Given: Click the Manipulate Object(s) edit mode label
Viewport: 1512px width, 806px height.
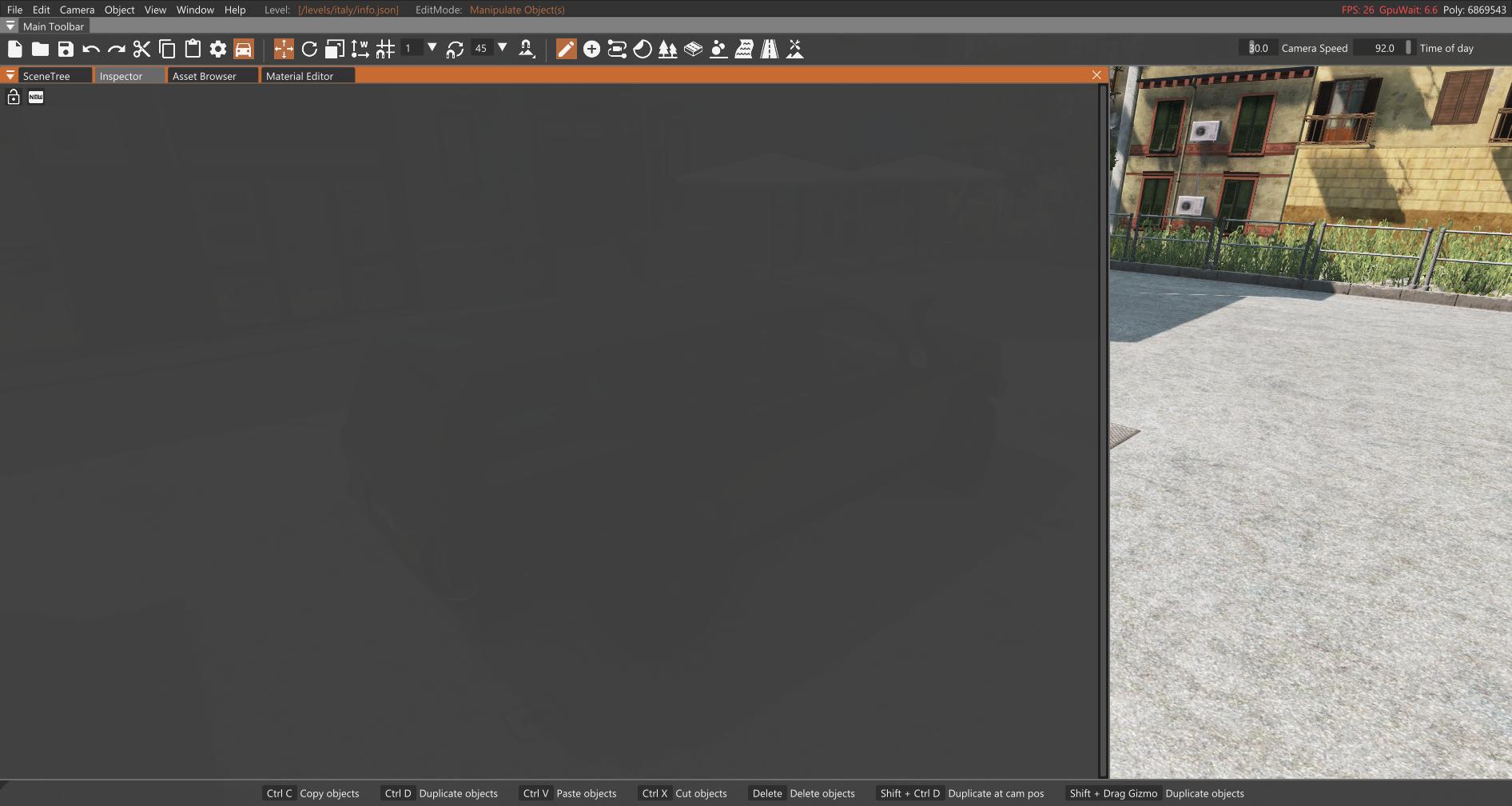Looking at the screenshot, I should point(517,10).
